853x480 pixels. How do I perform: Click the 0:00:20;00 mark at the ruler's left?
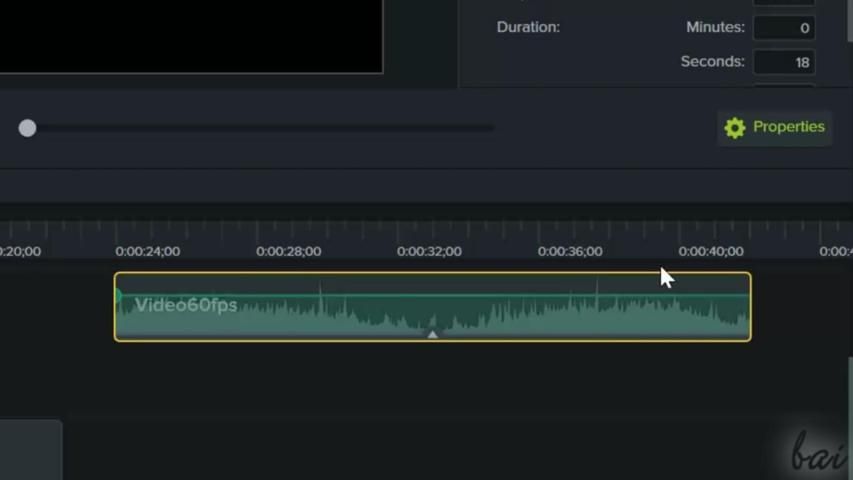20,251
